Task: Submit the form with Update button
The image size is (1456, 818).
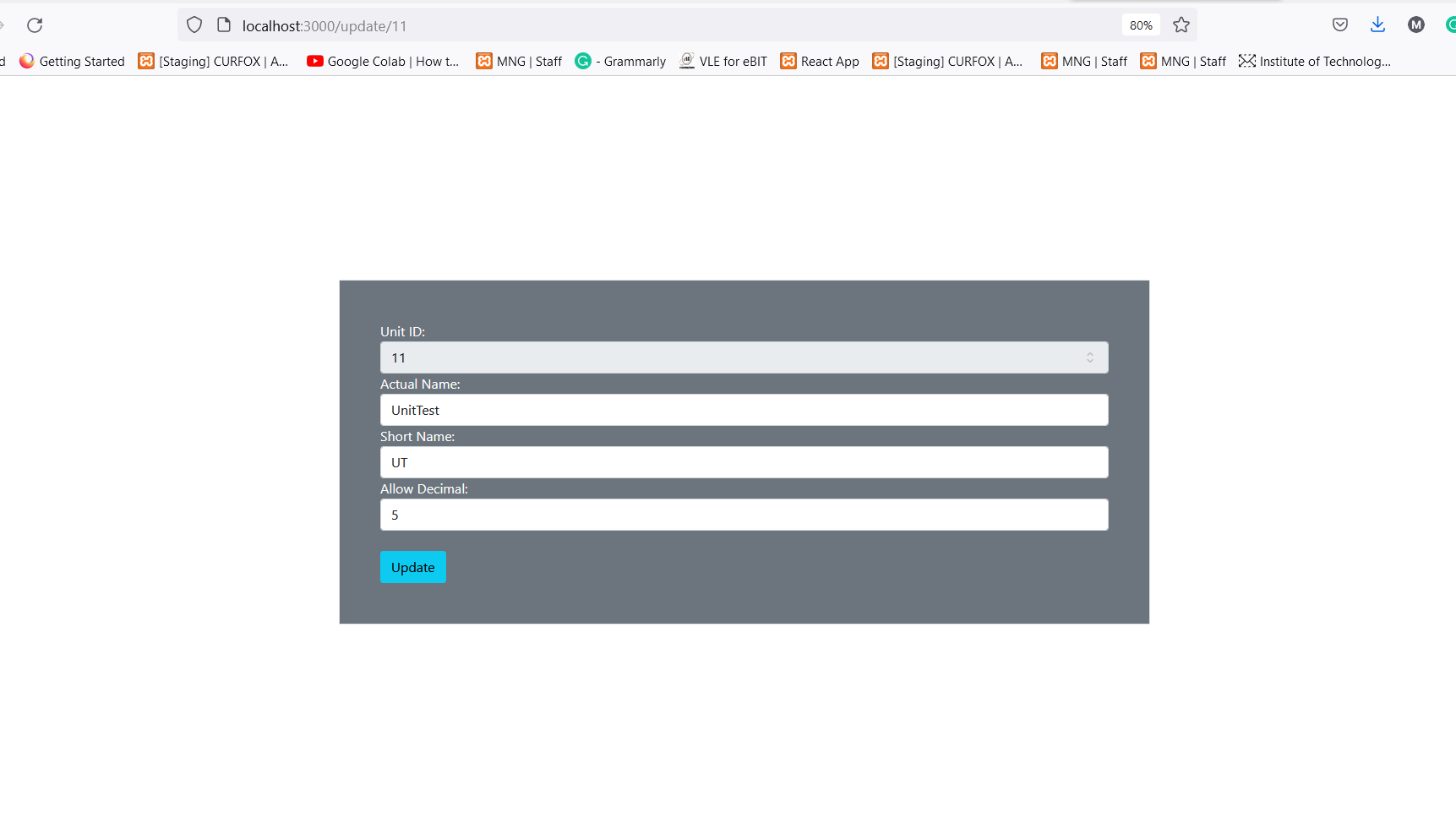Action: [412, 567]
